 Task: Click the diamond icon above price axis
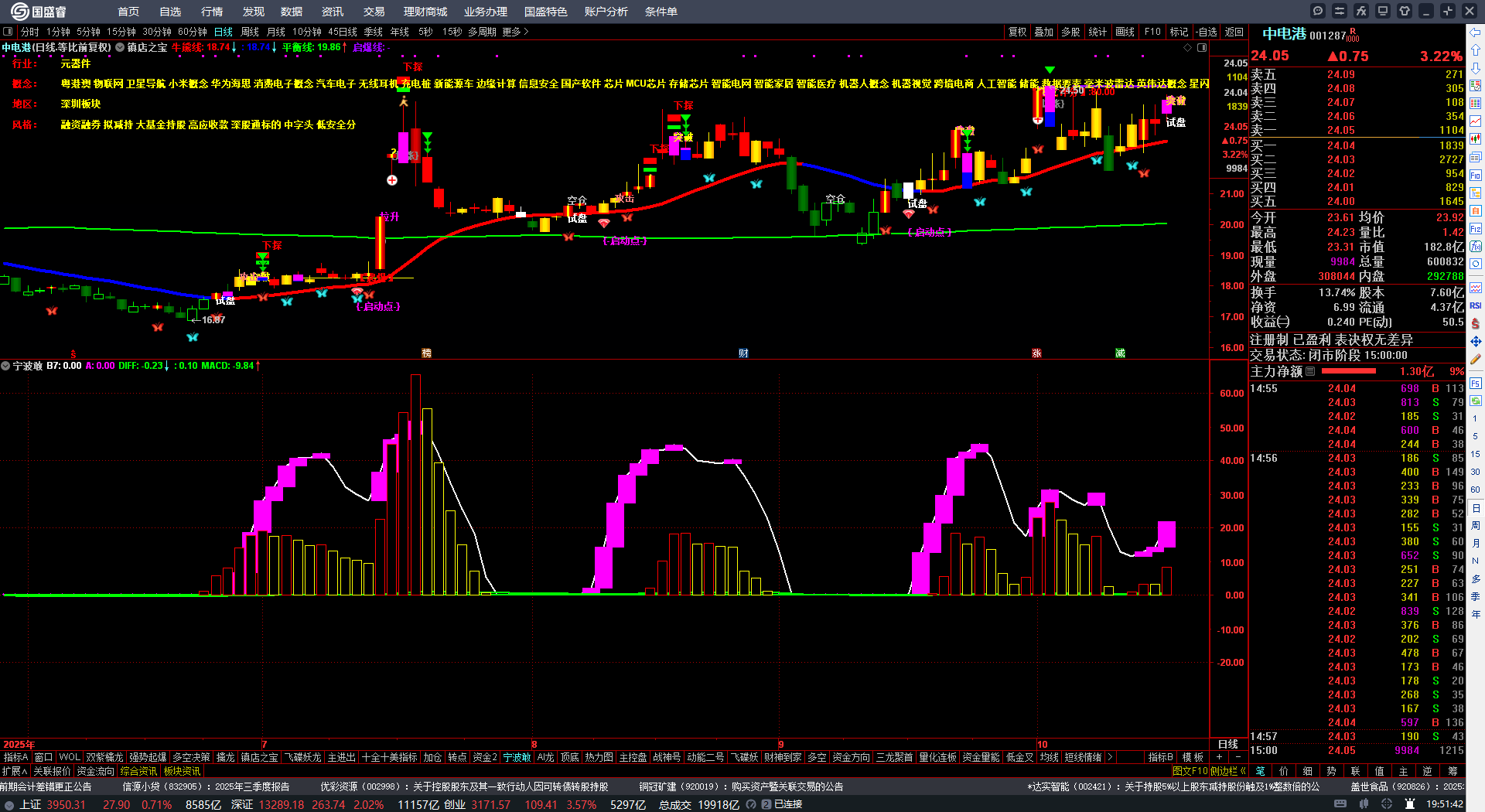pyautogui.click(x=1188, y=47)
